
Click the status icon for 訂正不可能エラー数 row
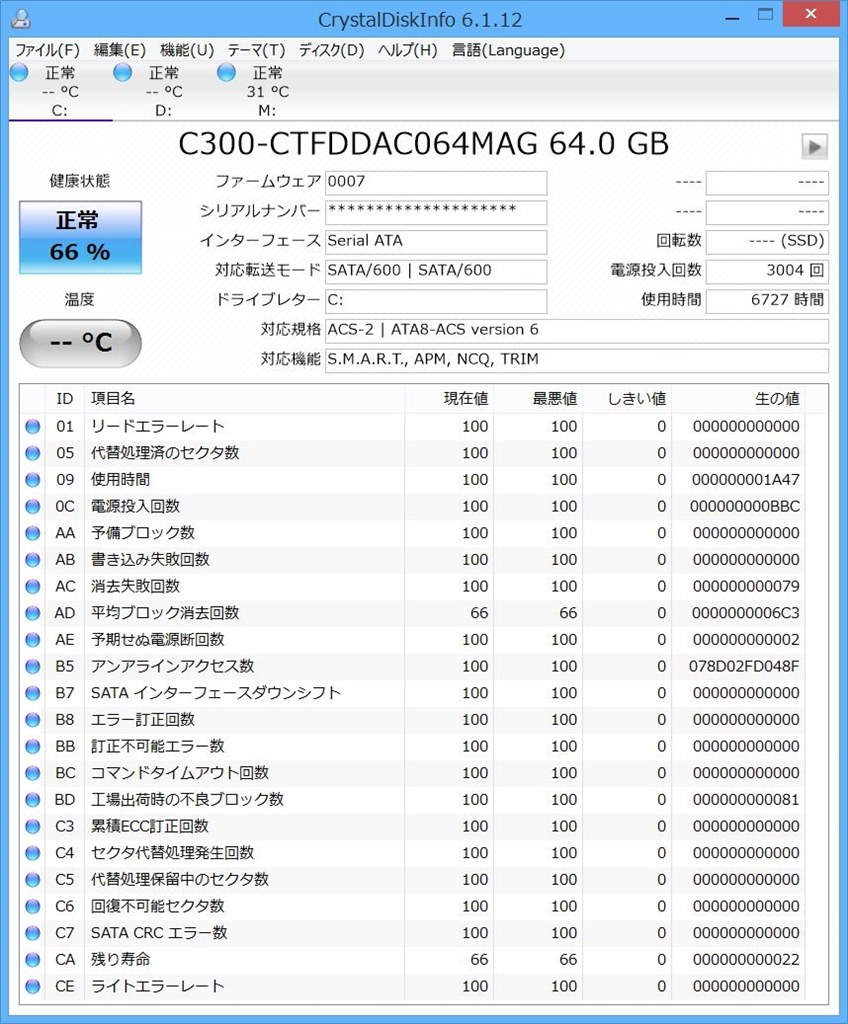pos(33,746)
